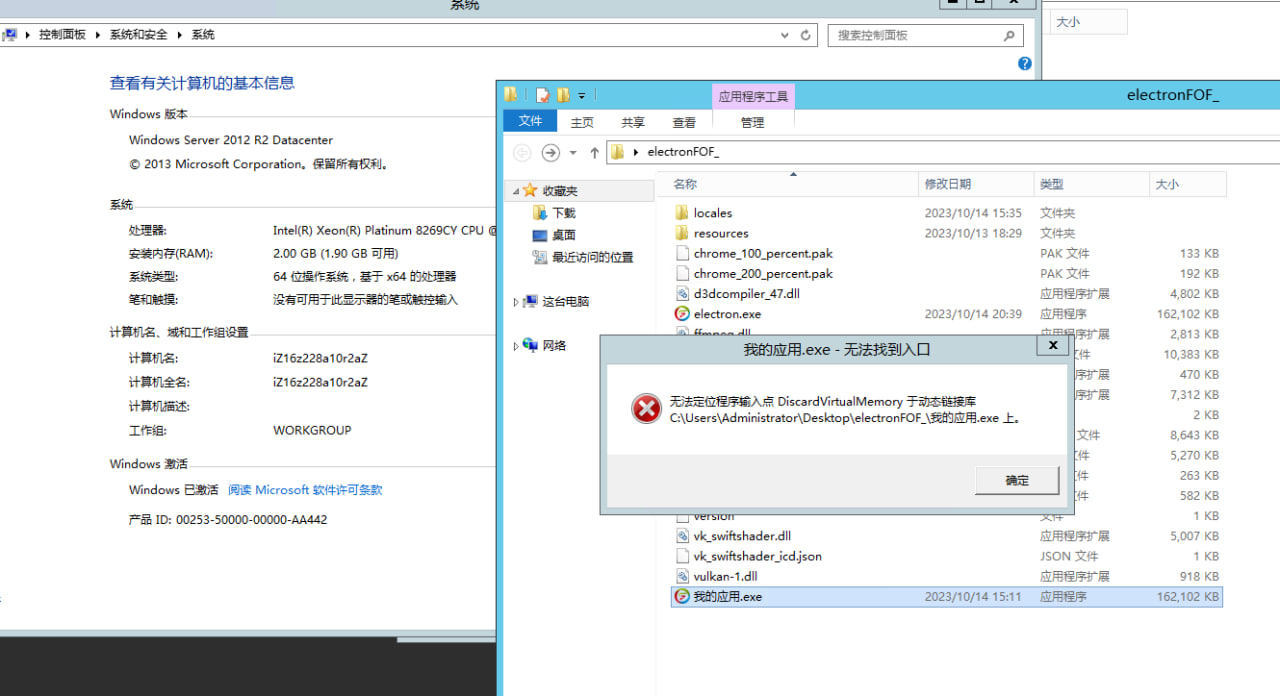Viewport: 1280px width, 696px height.
Task: Click the 系统 breadcrumb in address bar
Action: point(203,35)
